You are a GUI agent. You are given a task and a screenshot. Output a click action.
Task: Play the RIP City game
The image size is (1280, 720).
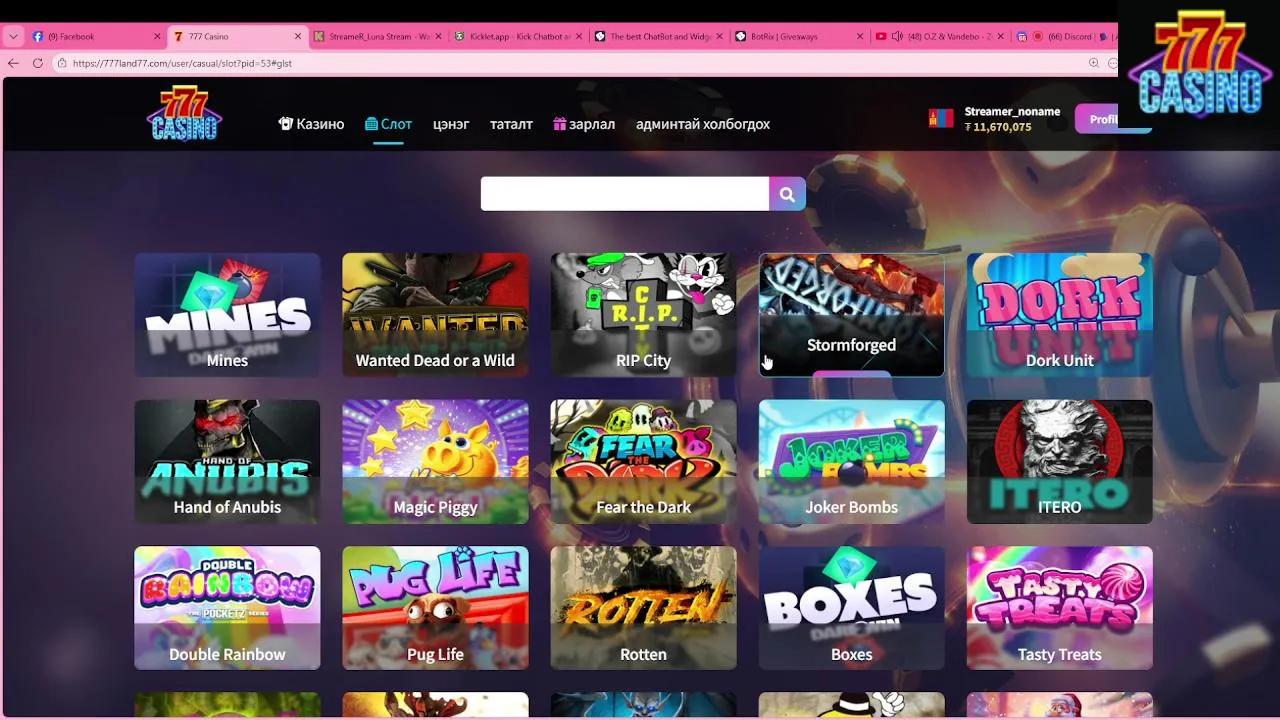tap(643, 314)
